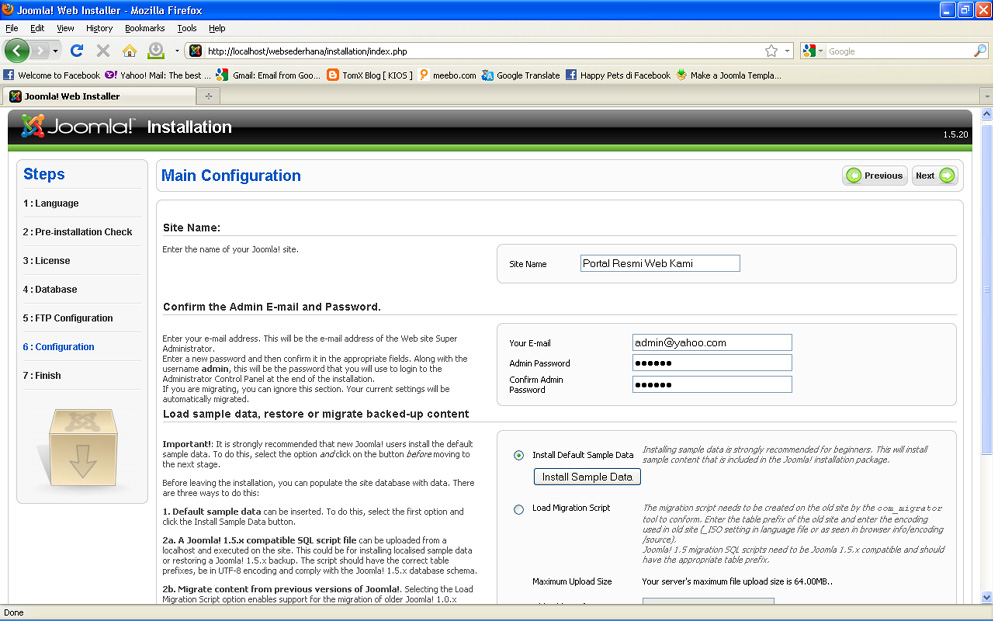Go back with the browser Back arrow
993x621 pixels.
(x=17, y=51)
